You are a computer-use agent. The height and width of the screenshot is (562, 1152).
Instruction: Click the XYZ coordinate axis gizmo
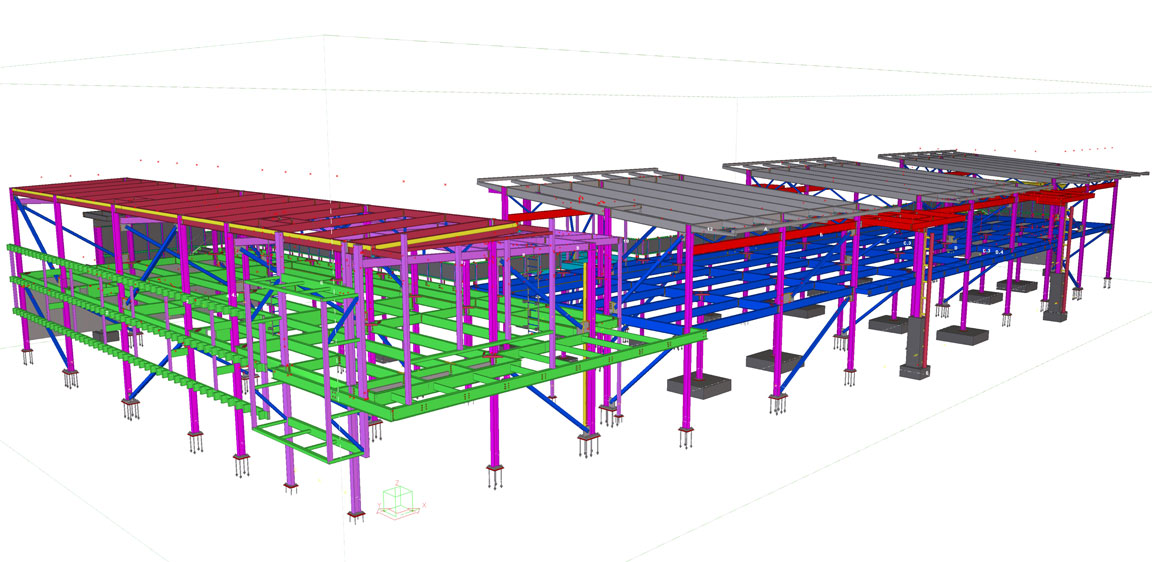pyautogui.click(x=399, y=501)
